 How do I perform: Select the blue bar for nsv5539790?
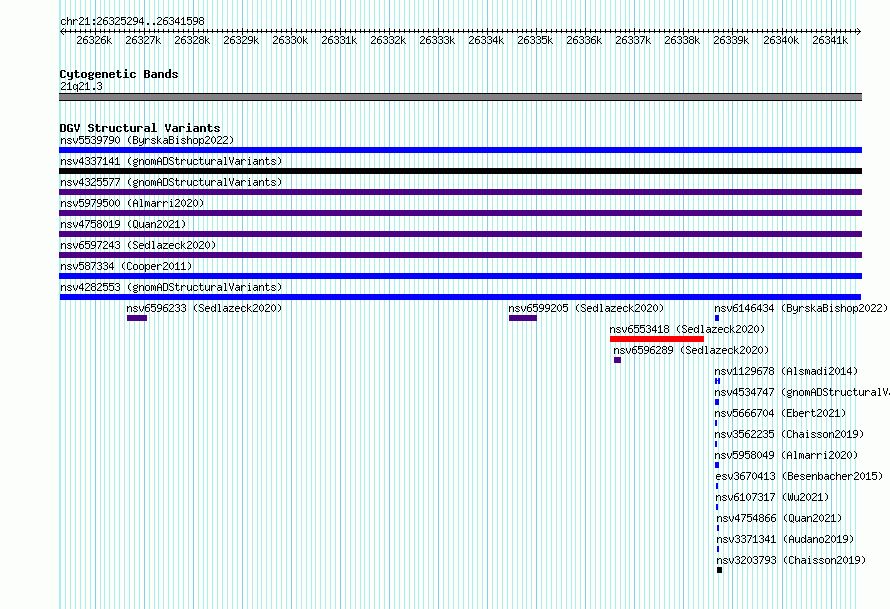pyautogui.click(x=460, y=150)
